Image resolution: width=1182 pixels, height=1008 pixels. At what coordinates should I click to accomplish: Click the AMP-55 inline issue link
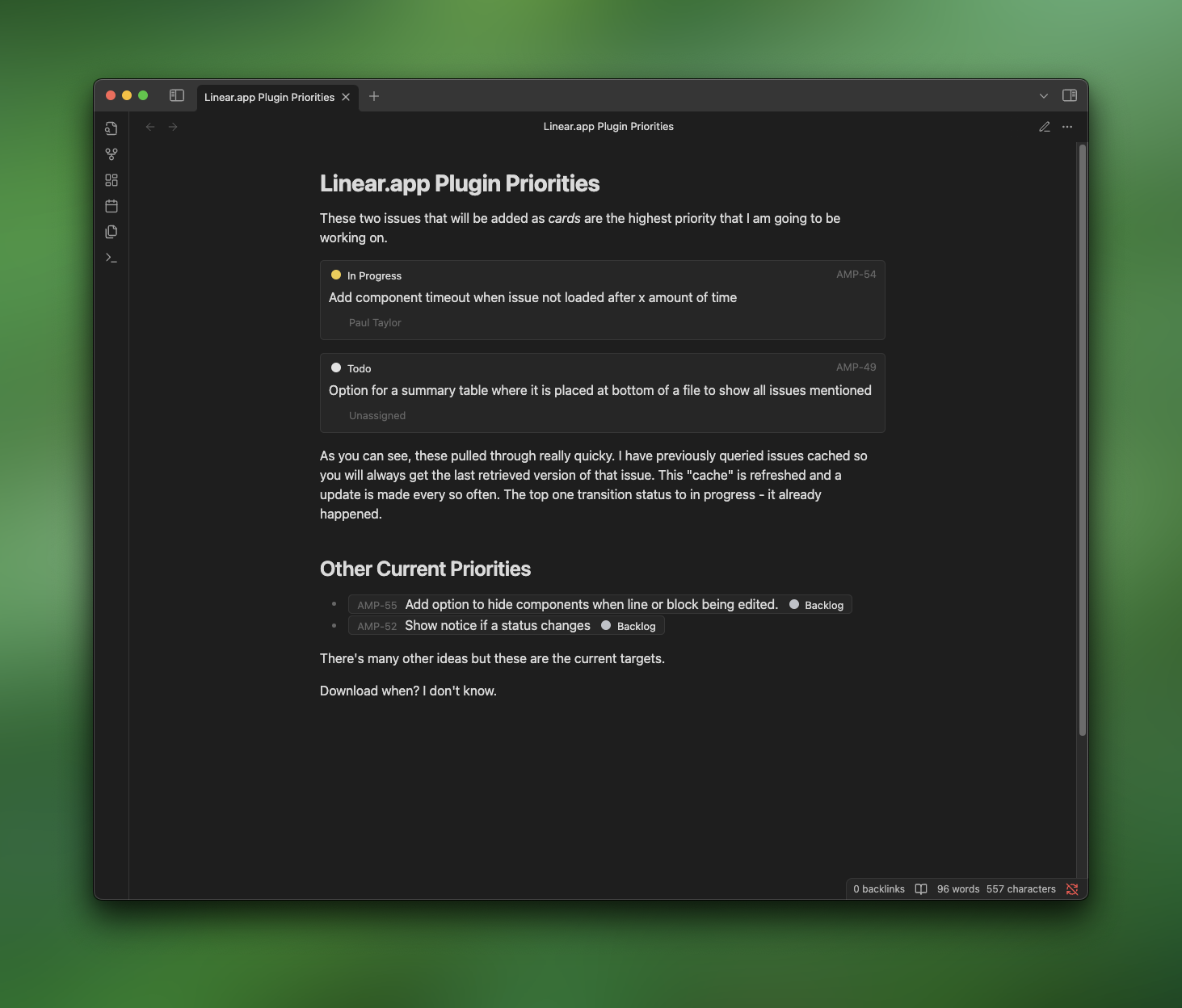pyautogui.click(x=600, y=605)
